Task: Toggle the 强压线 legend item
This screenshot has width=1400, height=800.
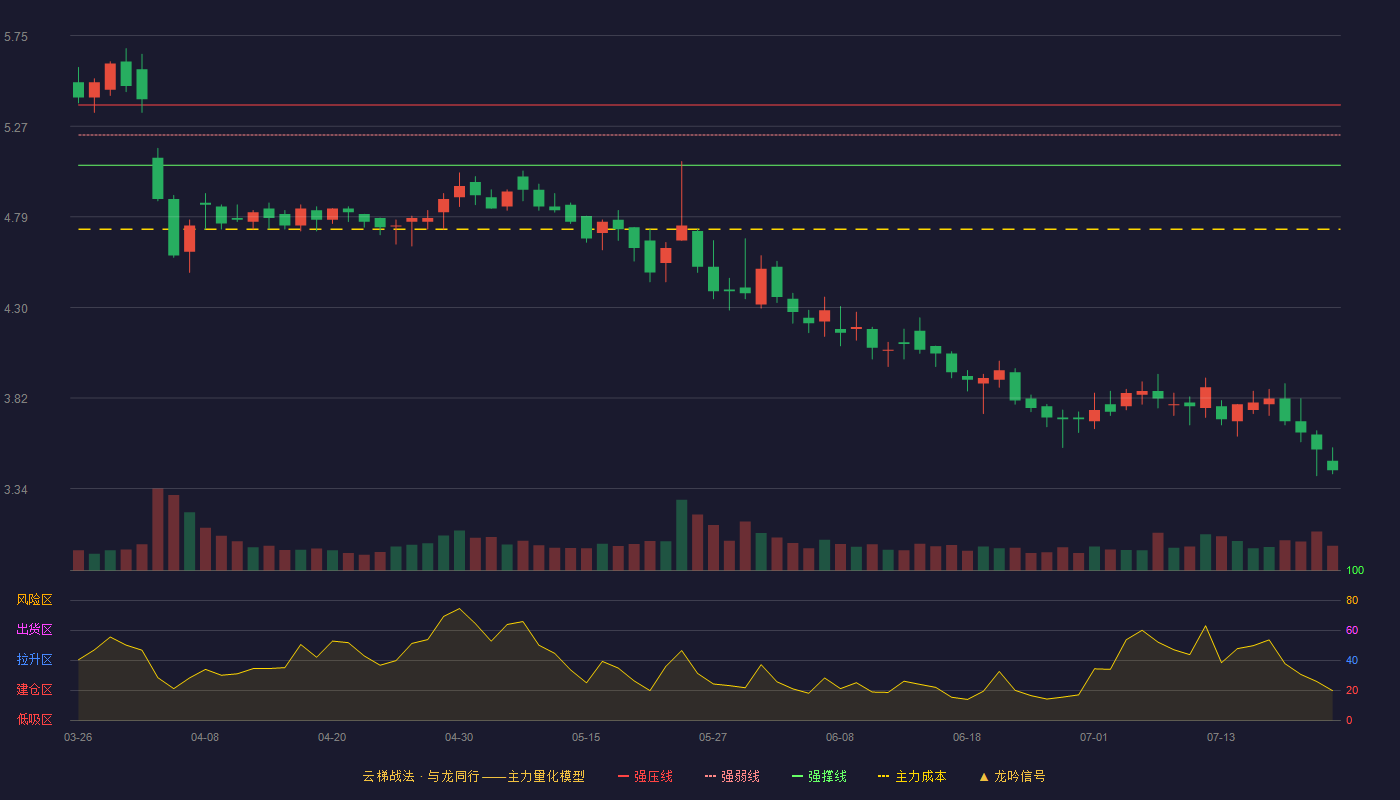Action: point(645,776)
